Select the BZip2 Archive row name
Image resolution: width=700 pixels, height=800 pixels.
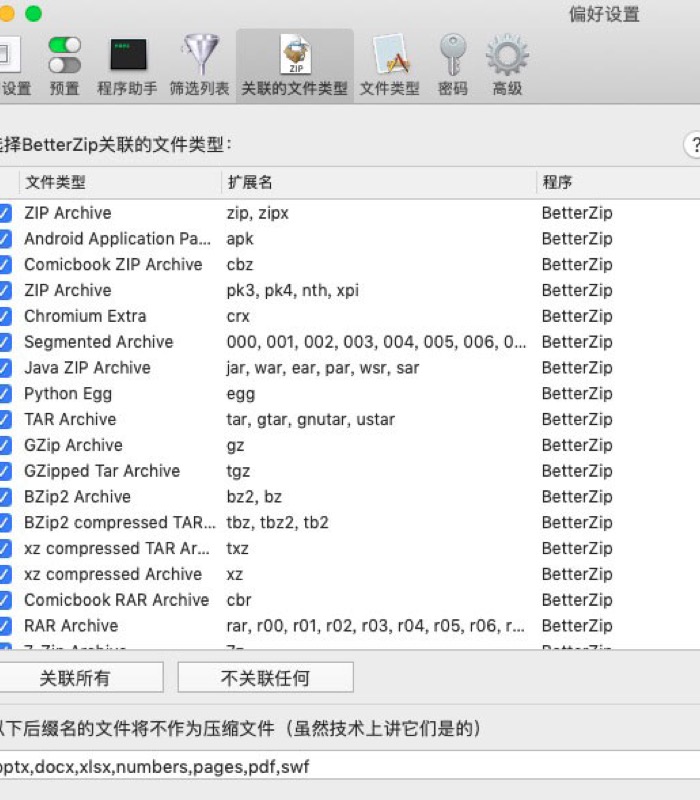click(78, 497)
